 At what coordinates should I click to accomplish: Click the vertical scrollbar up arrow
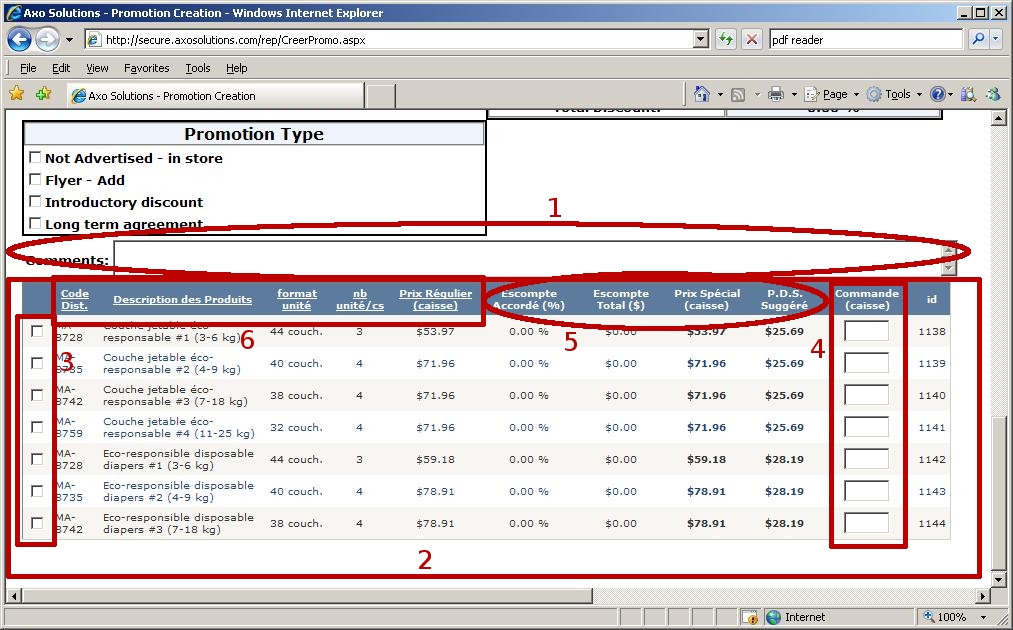point(998,118)
